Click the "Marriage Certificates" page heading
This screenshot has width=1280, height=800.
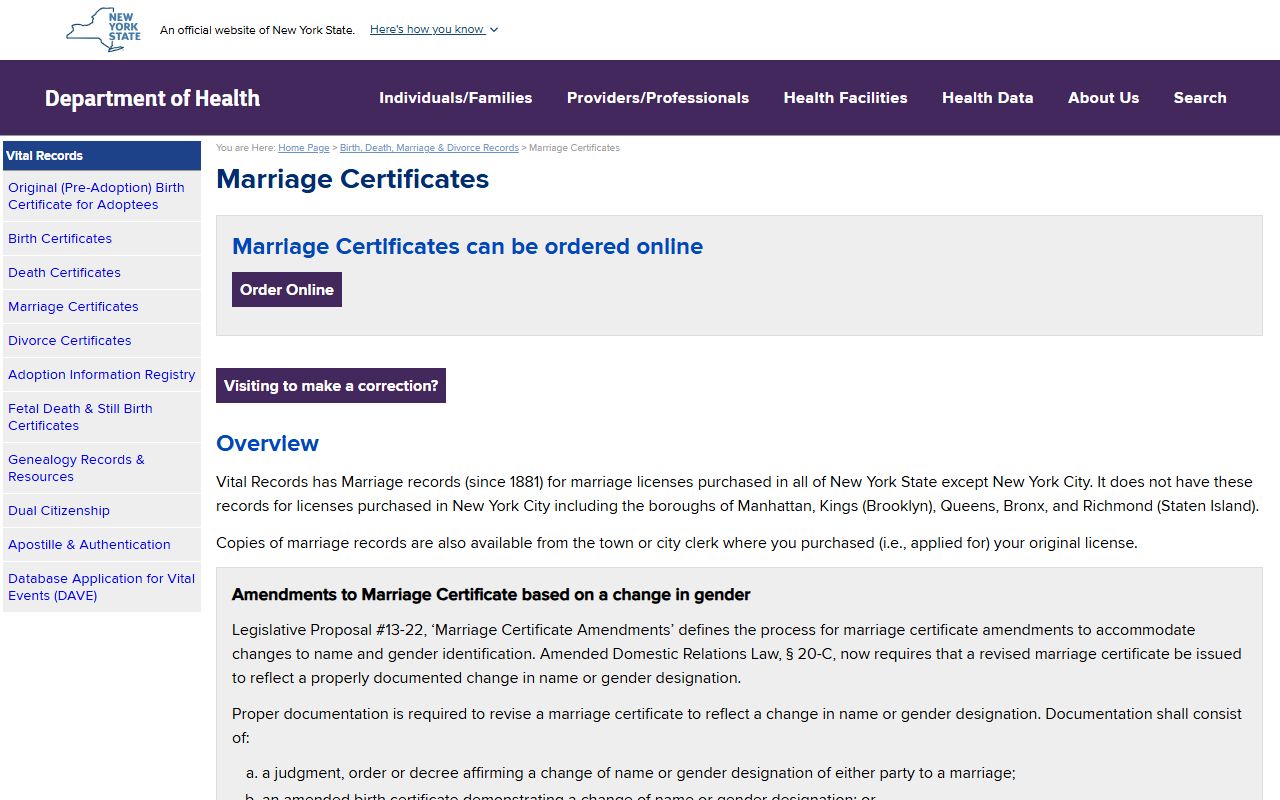click(352, 179)
